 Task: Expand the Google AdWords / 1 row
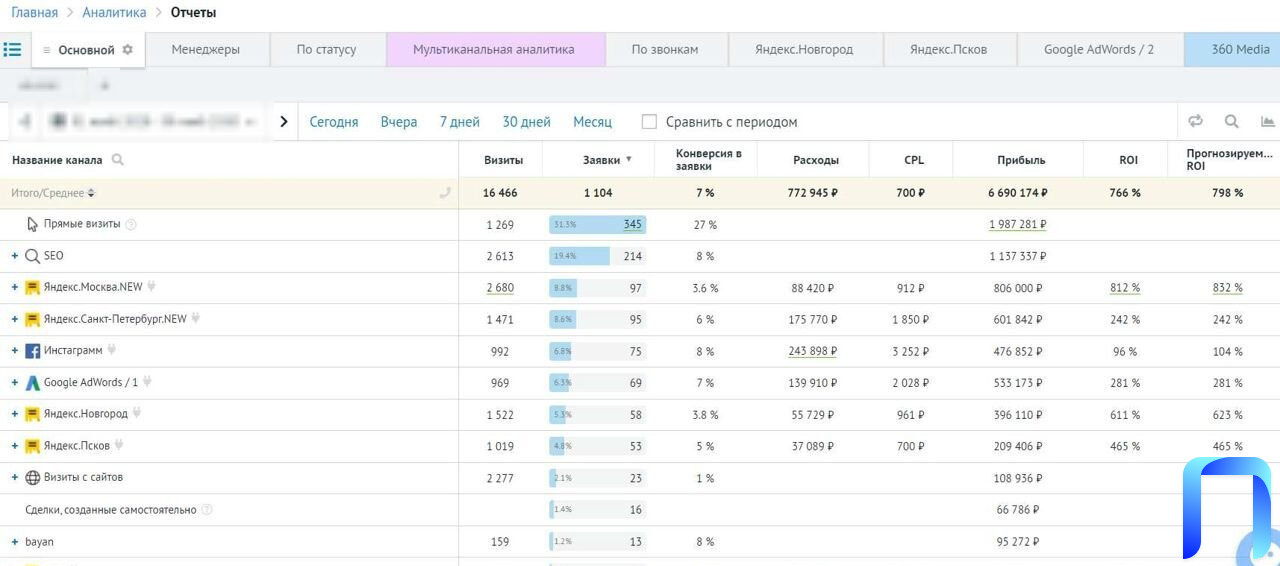pyautogui.click(x=15, y=383)
